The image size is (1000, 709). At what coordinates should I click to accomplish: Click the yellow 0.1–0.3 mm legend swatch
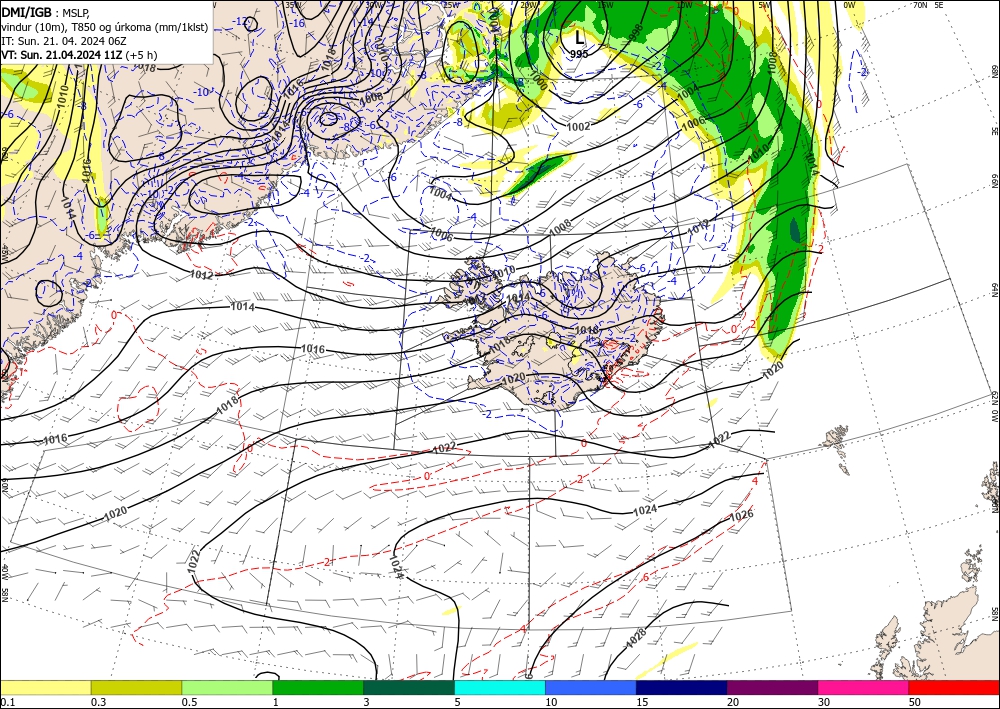pos(45,687)
